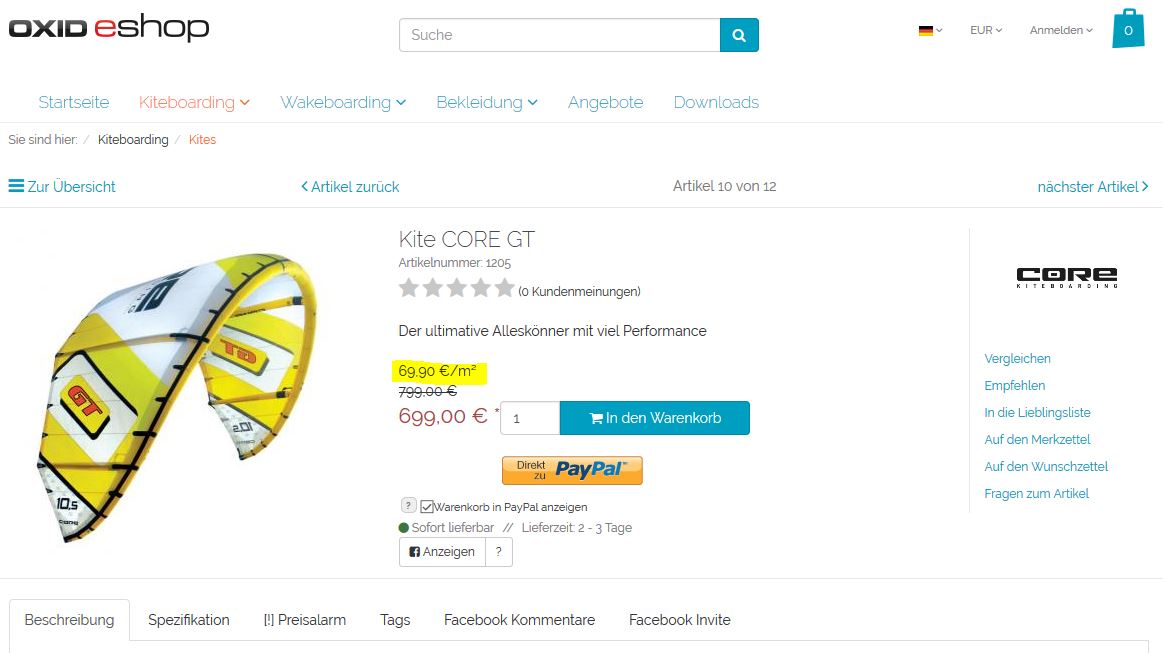The width and height of the screenshot is (1163, 653).
Task: Open the EUR currency dropdown
Action: pyautogui.click(x=985, y=30)
